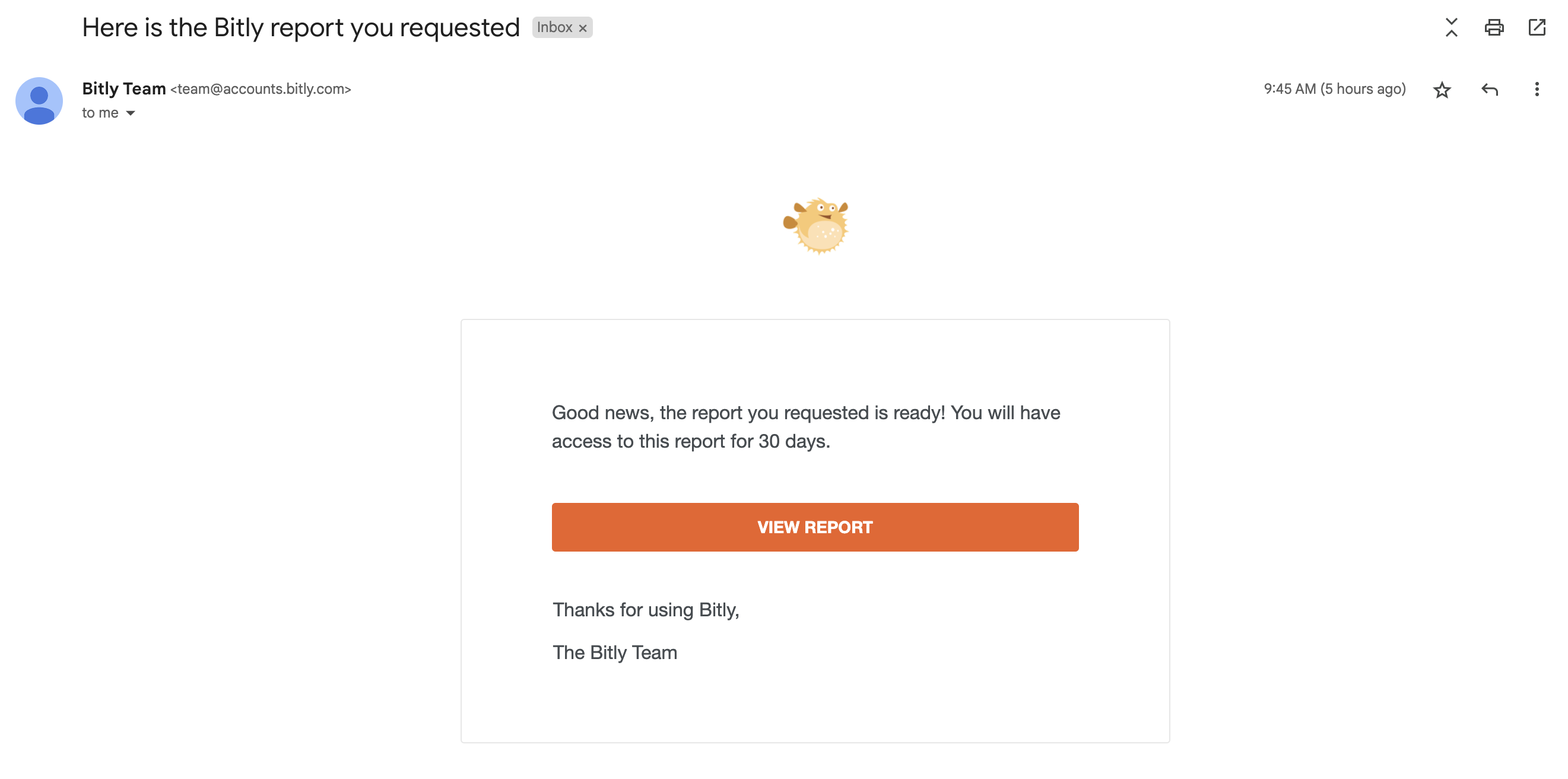The image size is (1568, 779).
Task: Click the Bitly pufferfish logo image
Action: point(815,226)
